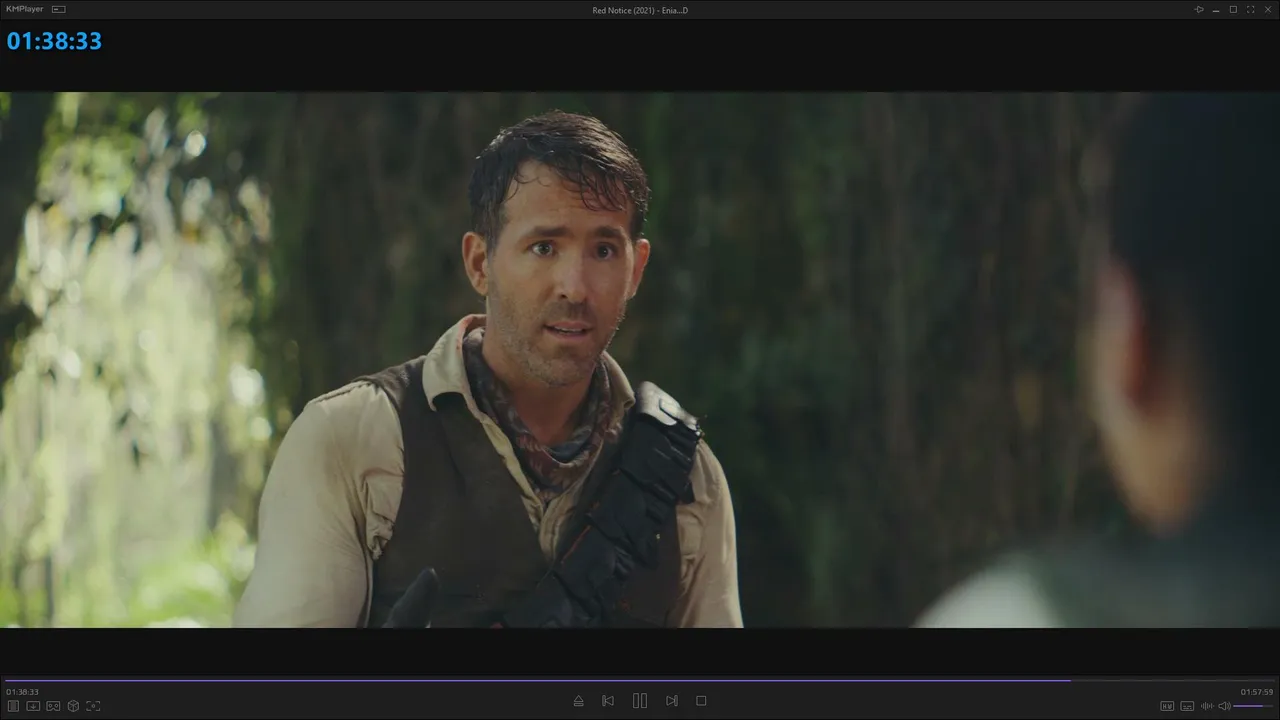Image resolution: width=1280 pixels, height=720 pixels.
Task: Click the compact mode icon beside KMPlayer logo
Action: 58,10
